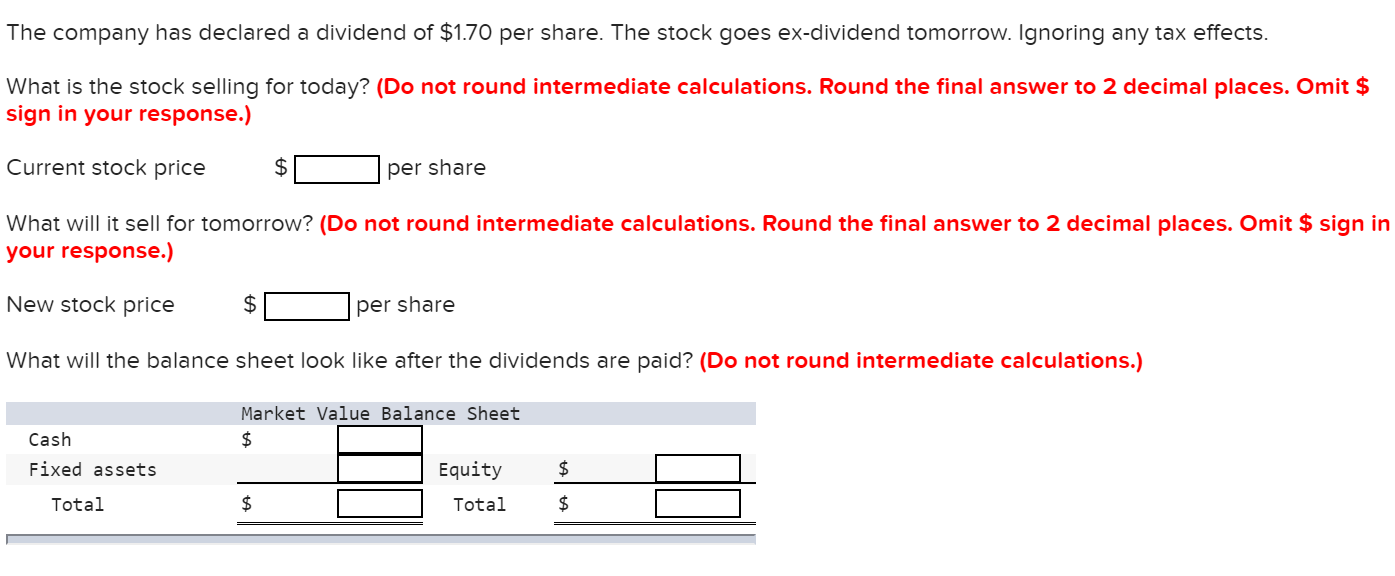Click the dollar sign before Current stock price
Viewport: 1395px width, 576px height.
click(x=281, y=167)
